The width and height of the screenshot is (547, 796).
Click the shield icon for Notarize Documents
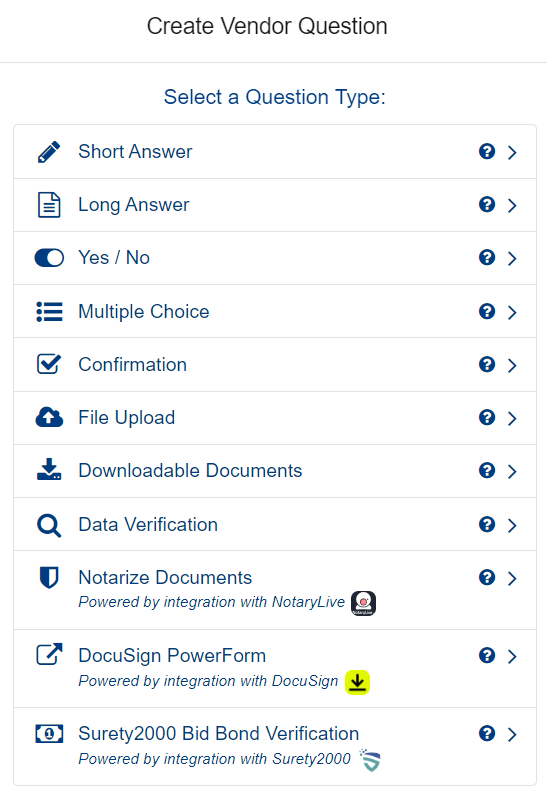(x=49, y=578)
